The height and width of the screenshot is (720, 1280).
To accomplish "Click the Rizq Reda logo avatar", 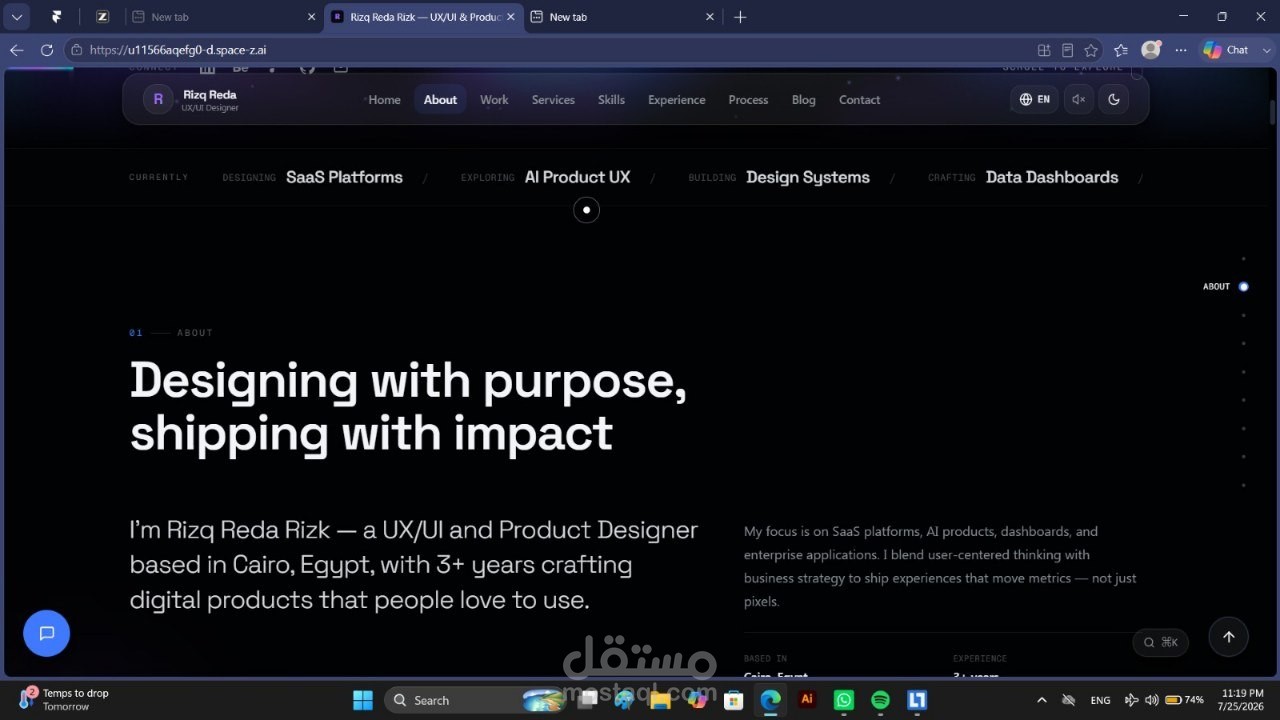I will tap(158, 99).
